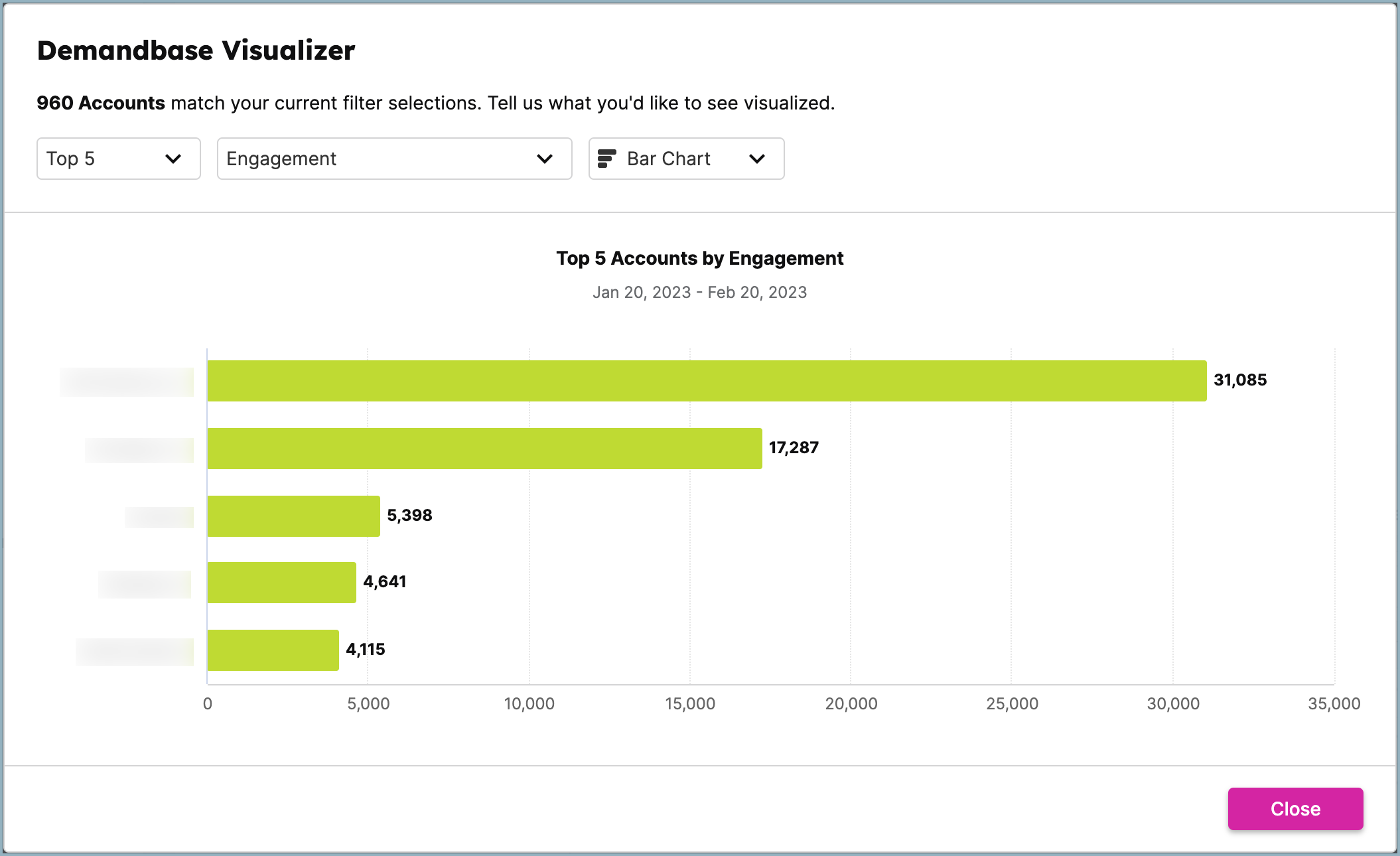Image resolution: width=1400 pixels, height=856 pixels.
Task: Click the 5,398 value label
Action: pos(409,516)
